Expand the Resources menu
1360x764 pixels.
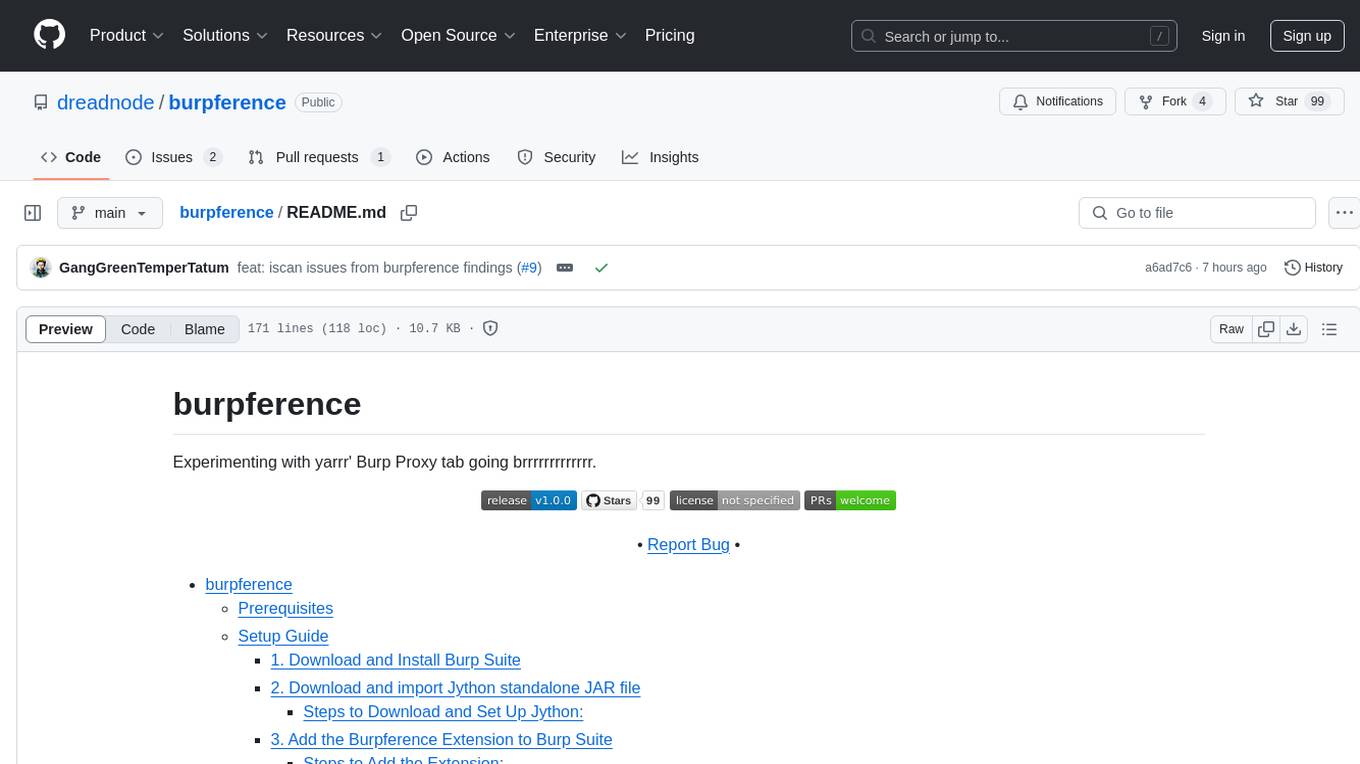click(x=334, y=35)
